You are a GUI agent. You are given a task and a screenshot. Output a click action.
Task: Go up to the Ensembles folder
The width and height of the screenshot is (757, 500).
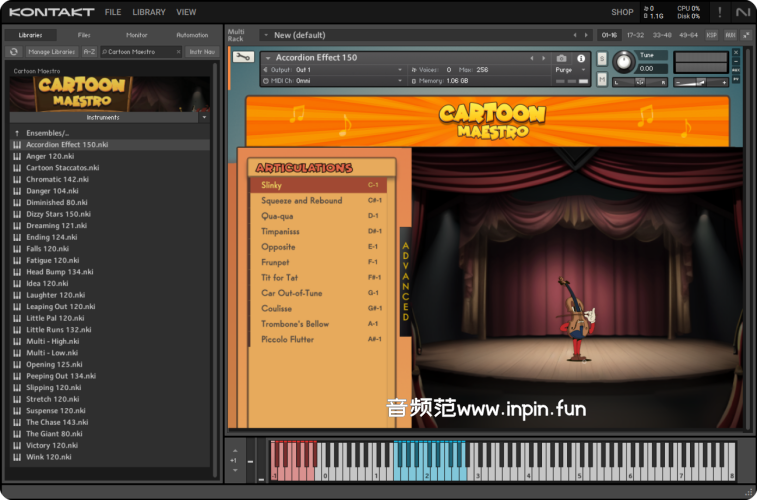[x=47, y=132]
